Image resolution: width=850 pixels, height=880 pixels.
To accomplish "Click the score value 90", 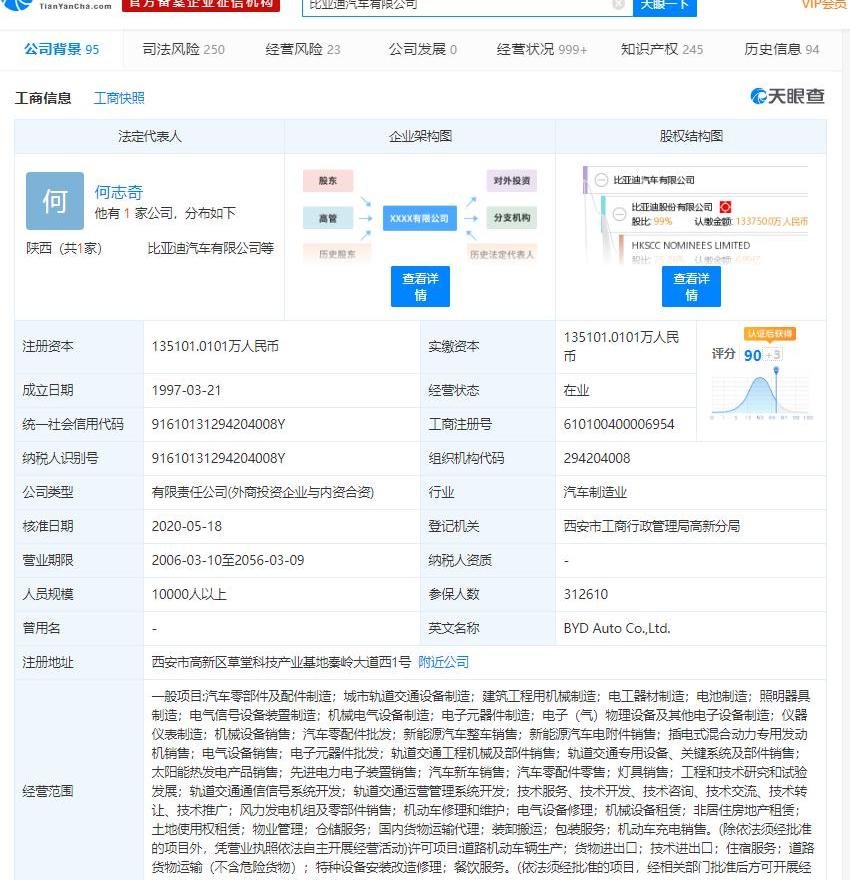I will point(752,355).
